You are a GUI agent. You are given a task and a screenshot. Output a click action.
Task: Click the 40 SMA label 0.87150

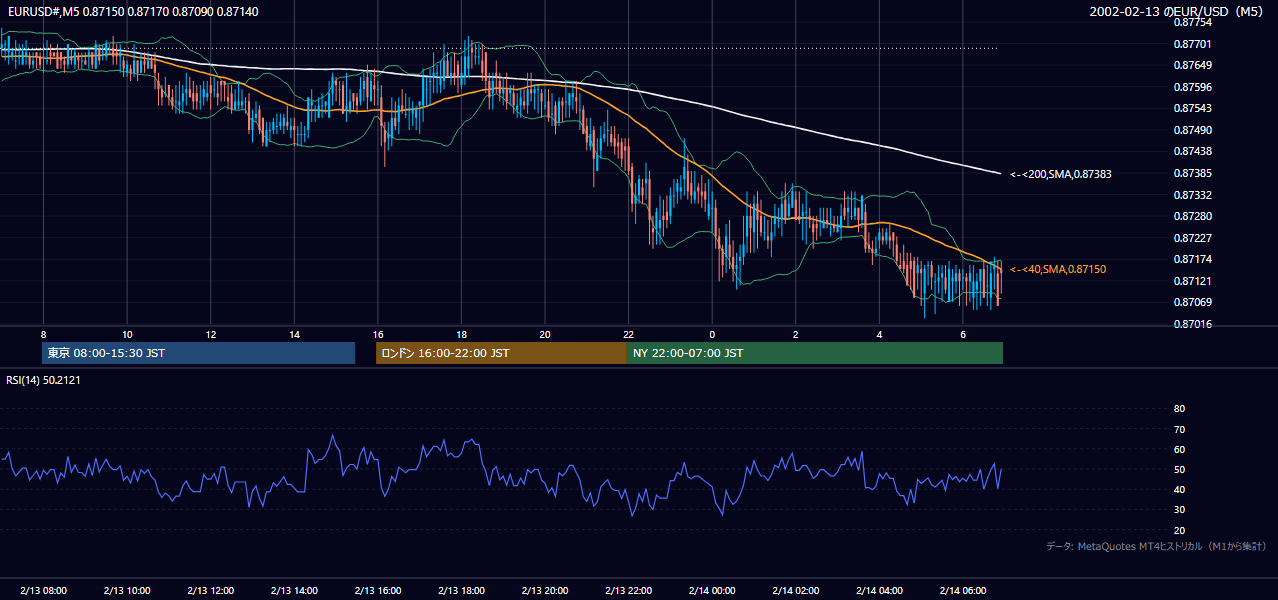[x=1058, y=269]
